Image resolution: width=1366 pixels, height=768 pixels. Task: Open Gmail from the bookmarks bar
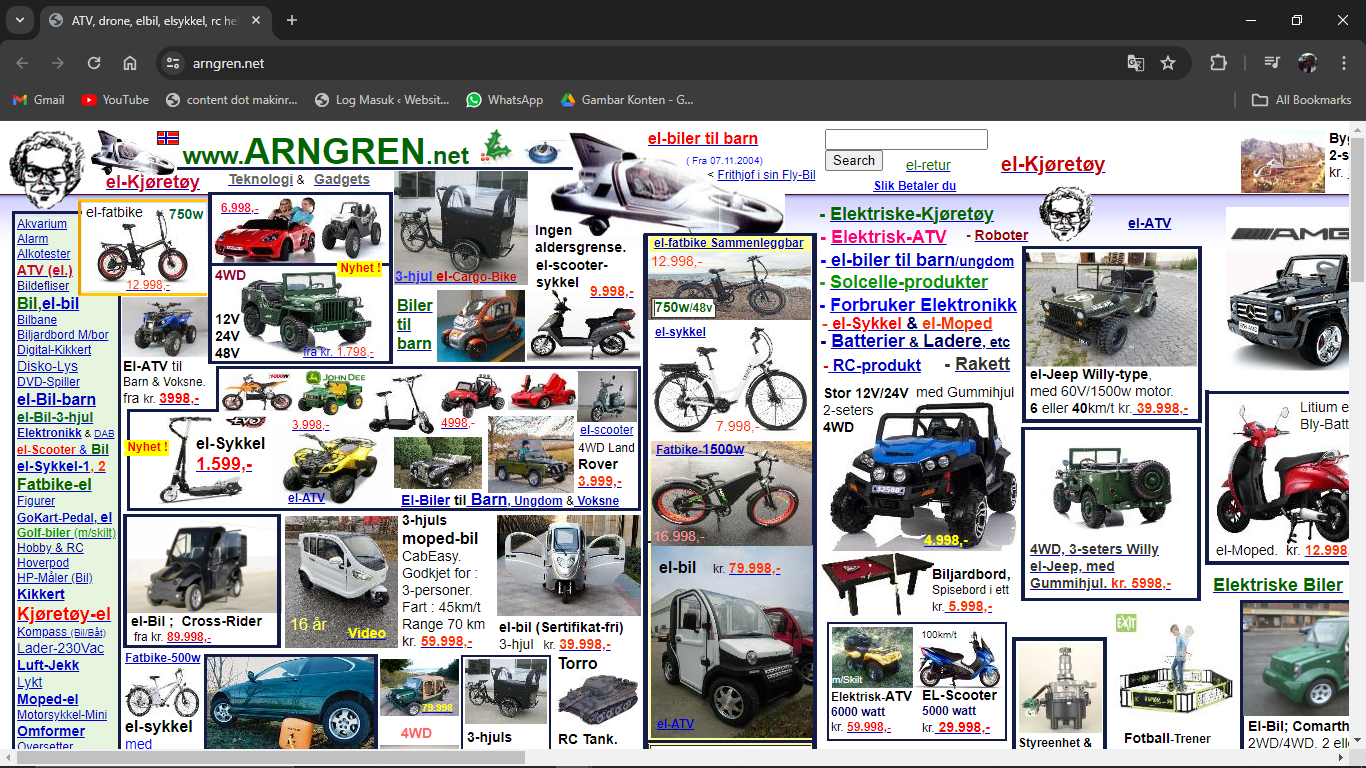coord(38,99)
